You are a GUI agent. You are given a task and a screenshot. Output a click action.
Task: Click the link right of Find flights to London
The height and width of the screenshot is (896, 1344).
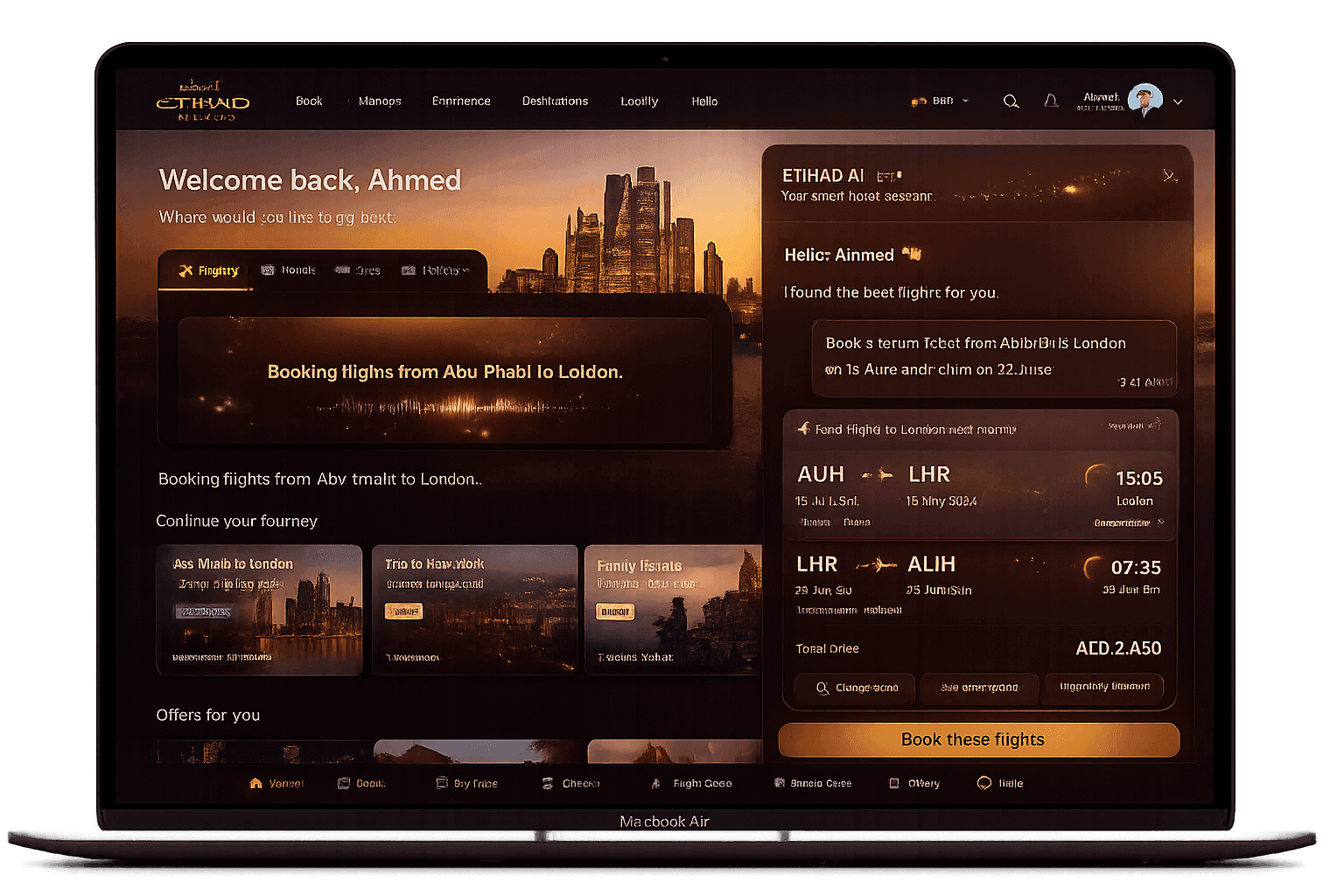1134,425
